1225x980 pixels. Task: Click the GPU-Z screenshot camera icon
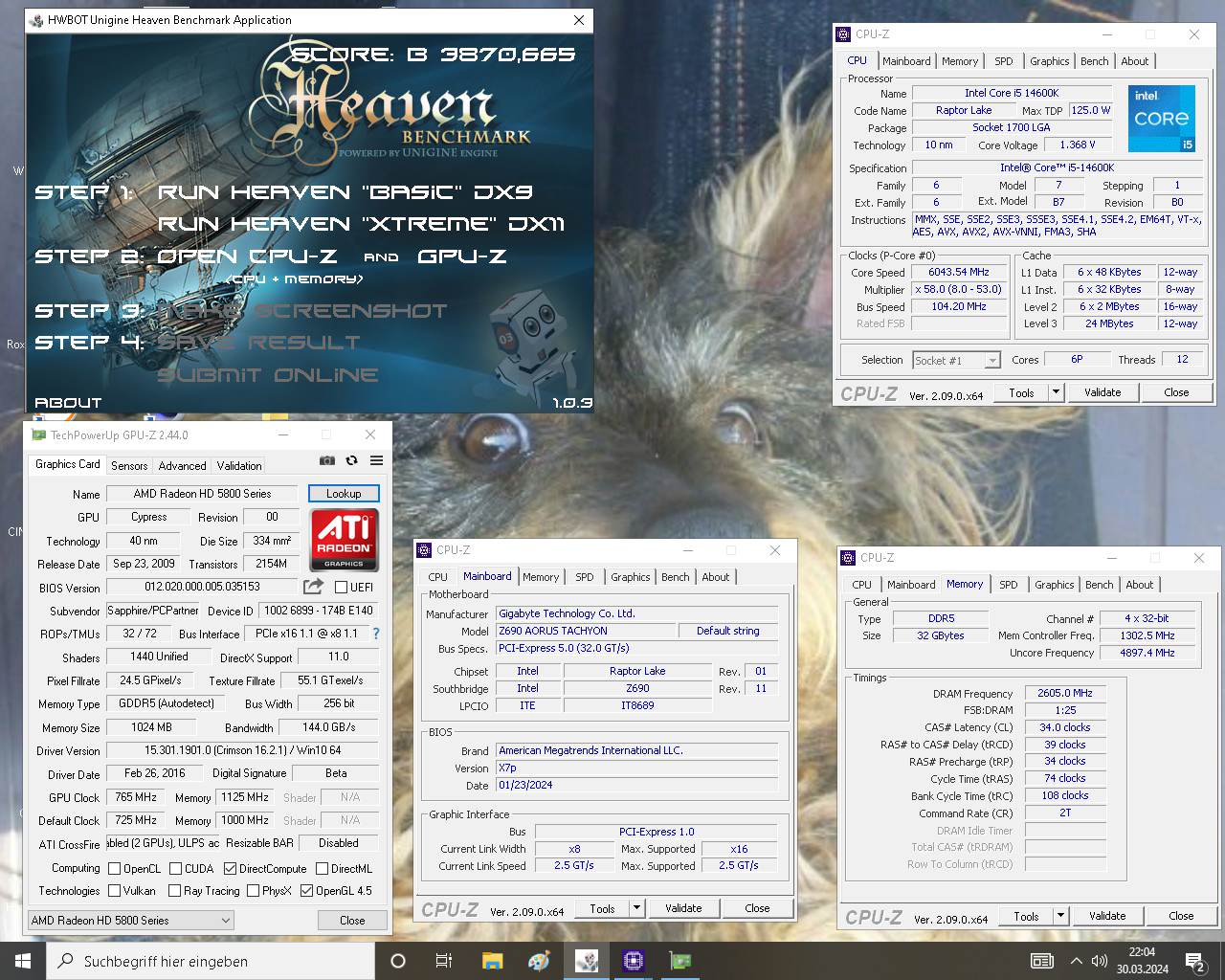[327, 460]
